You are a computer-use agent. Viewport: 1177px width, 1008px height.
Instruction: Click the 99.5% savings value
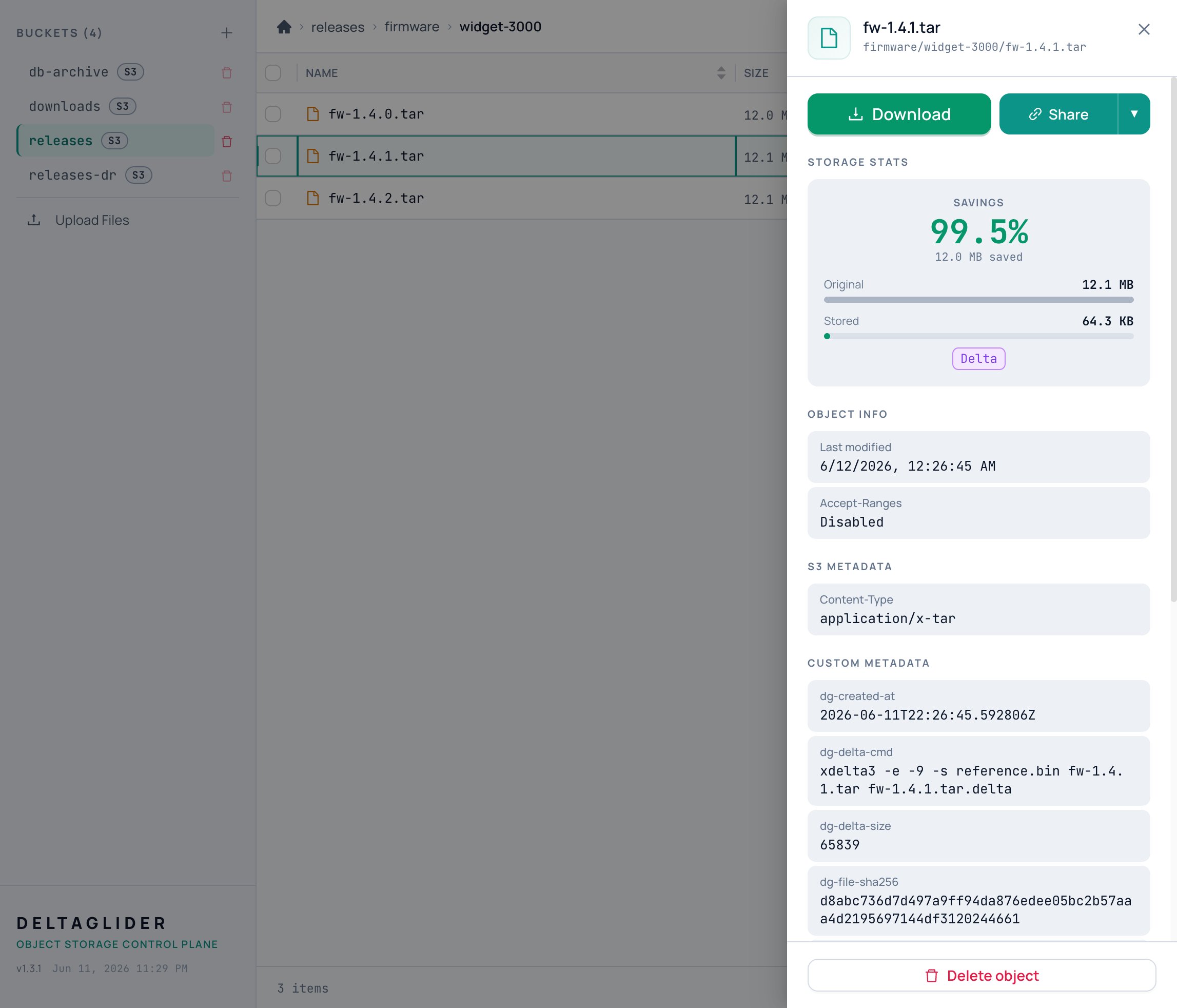click(979, 232)
